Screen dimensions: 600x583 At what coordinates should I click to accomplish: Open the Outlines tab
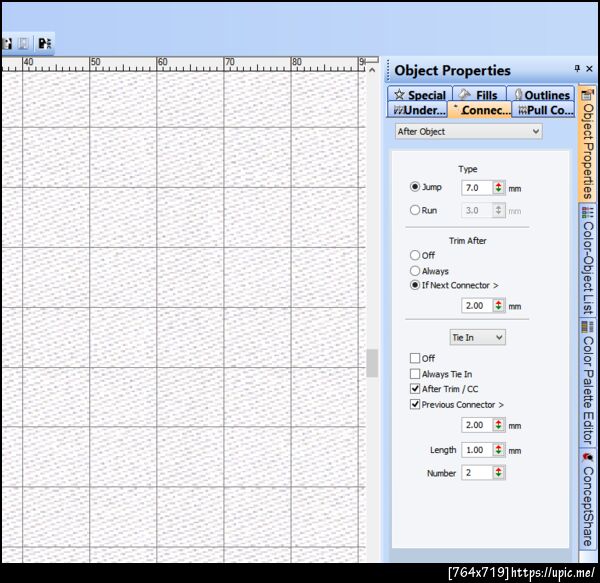click(541, 94)
